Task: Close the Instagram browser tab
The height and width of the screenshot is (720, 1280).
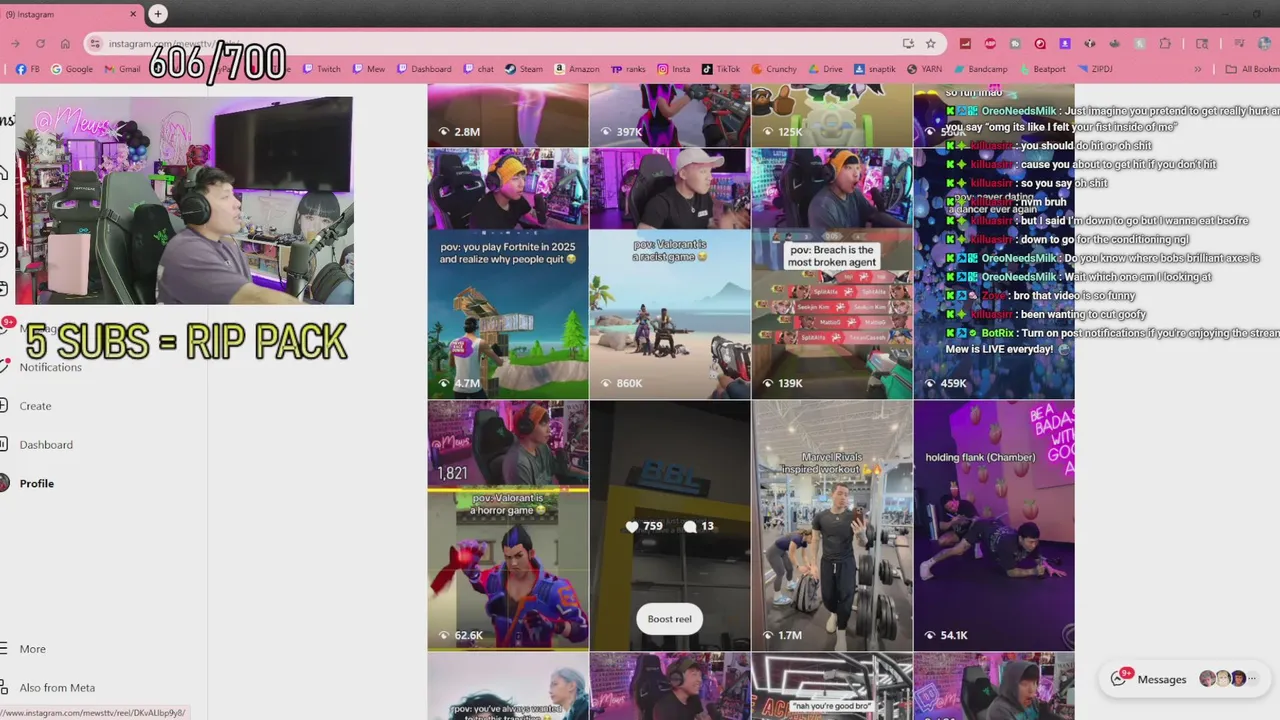Action: [134, 14]
